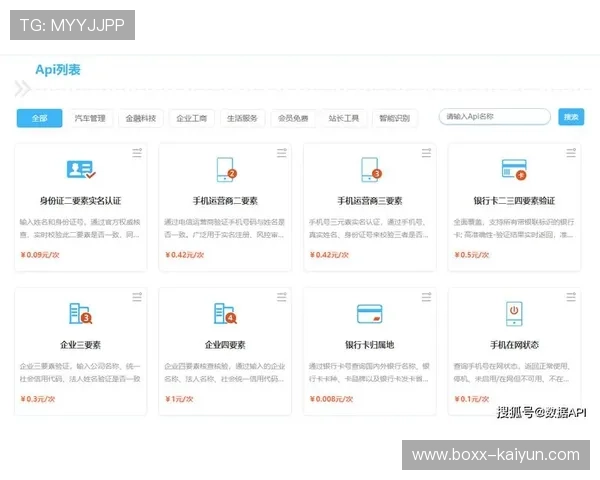Select the 全部 category tab
The height and width of the screenshot is (480, 600).
(x=39, y=118)
